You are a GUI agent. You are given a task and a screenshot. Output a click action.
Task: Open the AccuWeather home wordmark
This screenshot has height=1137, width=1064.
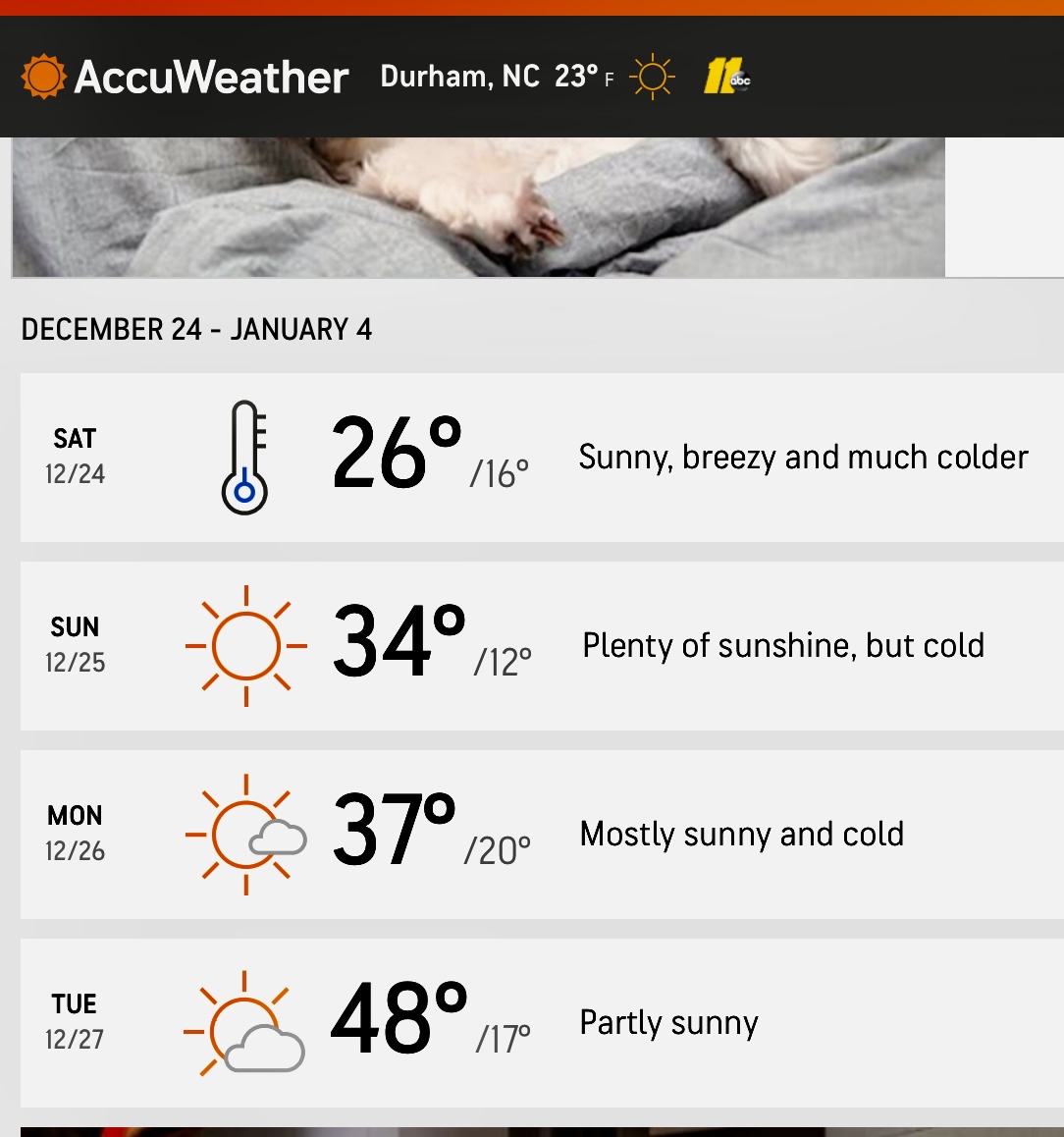coord(211,77)
